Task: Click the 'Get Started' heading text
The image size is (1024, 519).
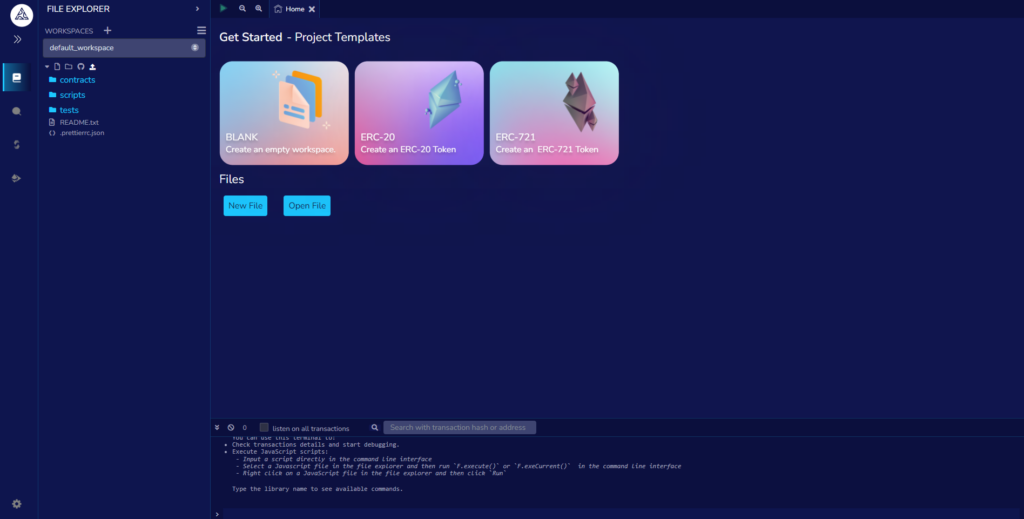Action: click(251, 37)
